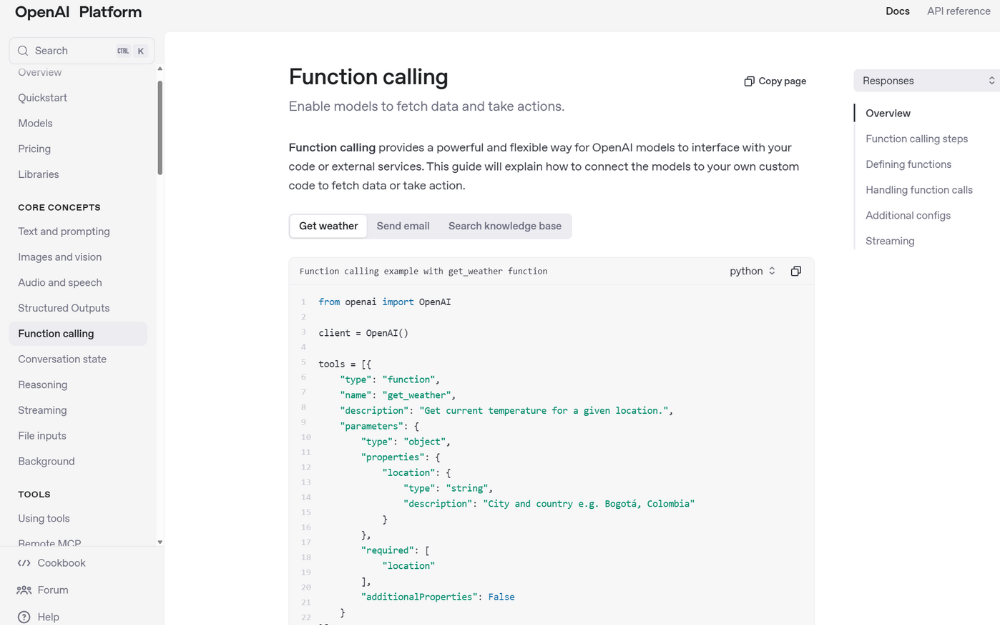Click the 'client = OpenAI()' code line
This screenshot has width=1000, height=625.
coord(363,333)
